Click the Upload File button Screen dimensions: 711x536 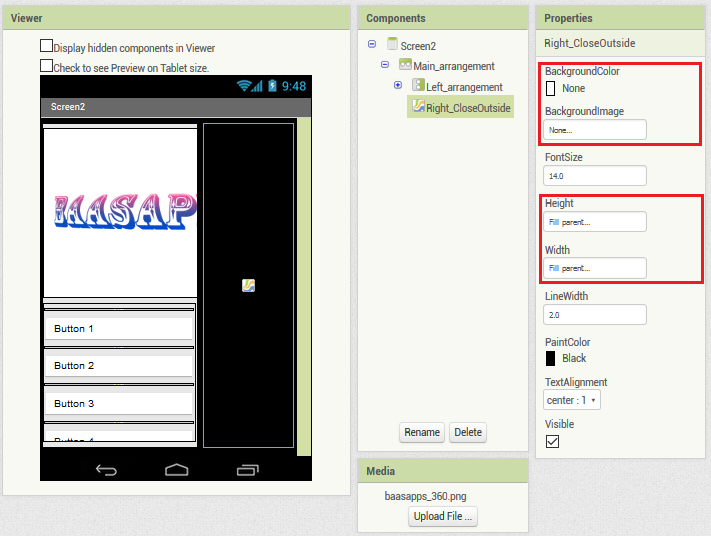(443, 517)
